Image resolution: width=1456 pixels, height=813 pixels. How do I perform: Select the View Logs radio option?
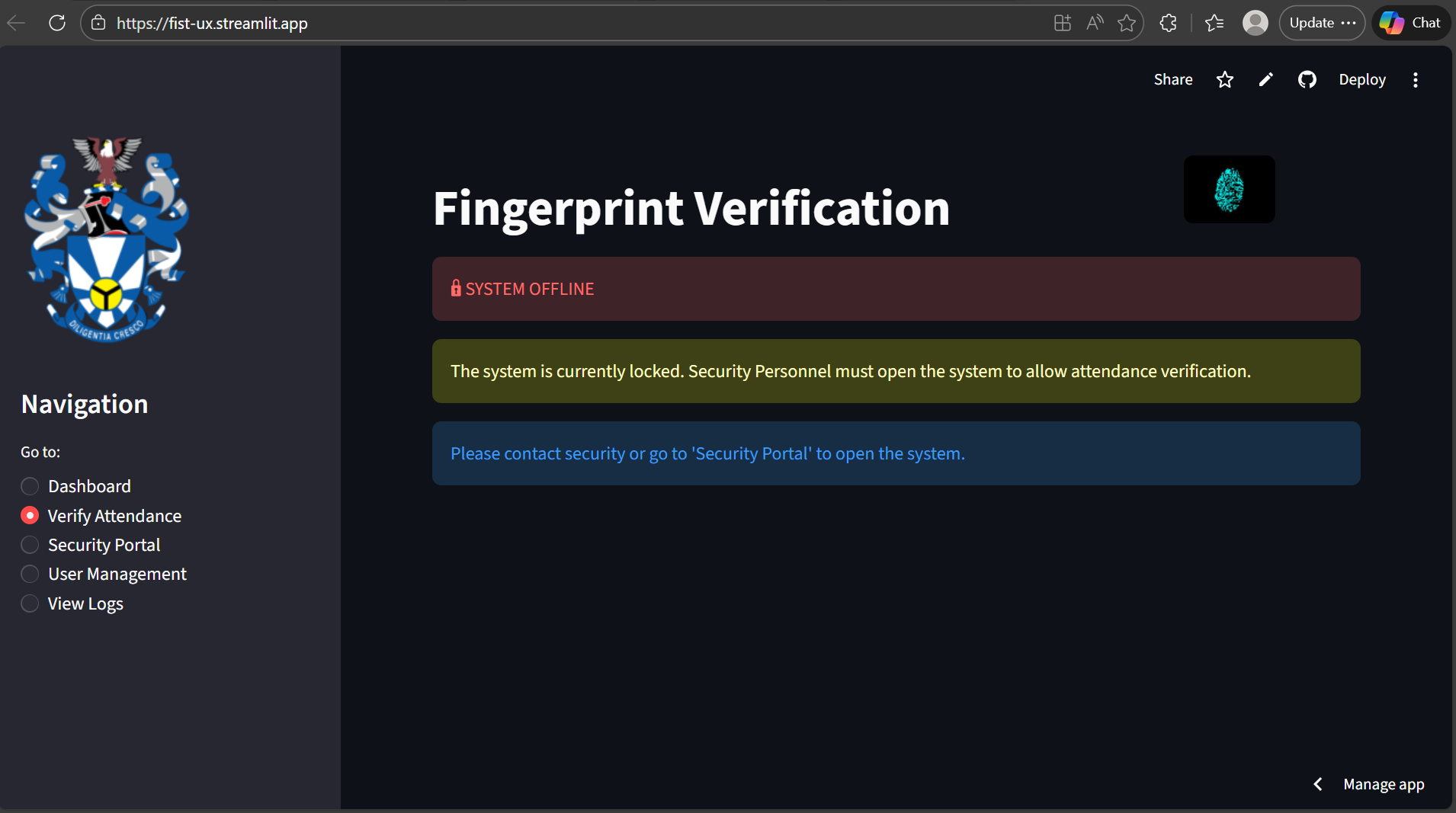pyautogui.click(x=30, y=603)
